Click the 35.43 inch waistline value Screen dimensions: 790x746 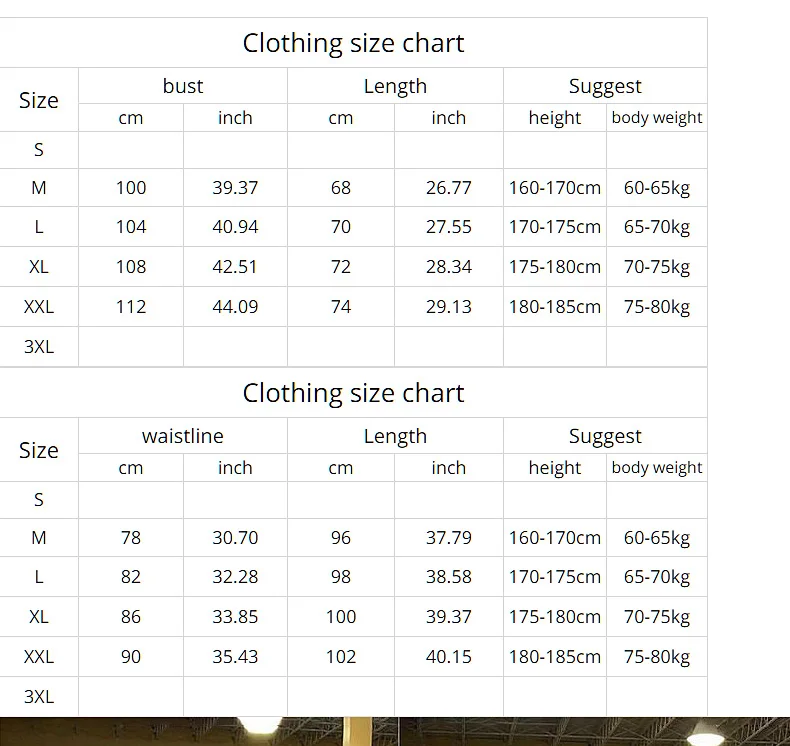pos(235,657)
